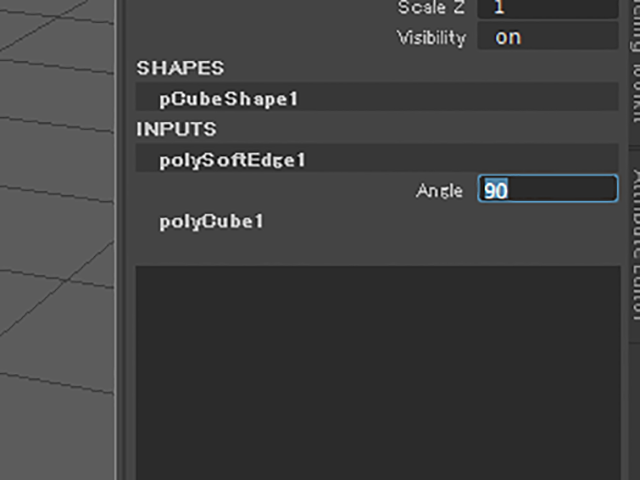
Task: Select the polyCube1 input node
Action: pyautogui.click(x=211, y=222)
